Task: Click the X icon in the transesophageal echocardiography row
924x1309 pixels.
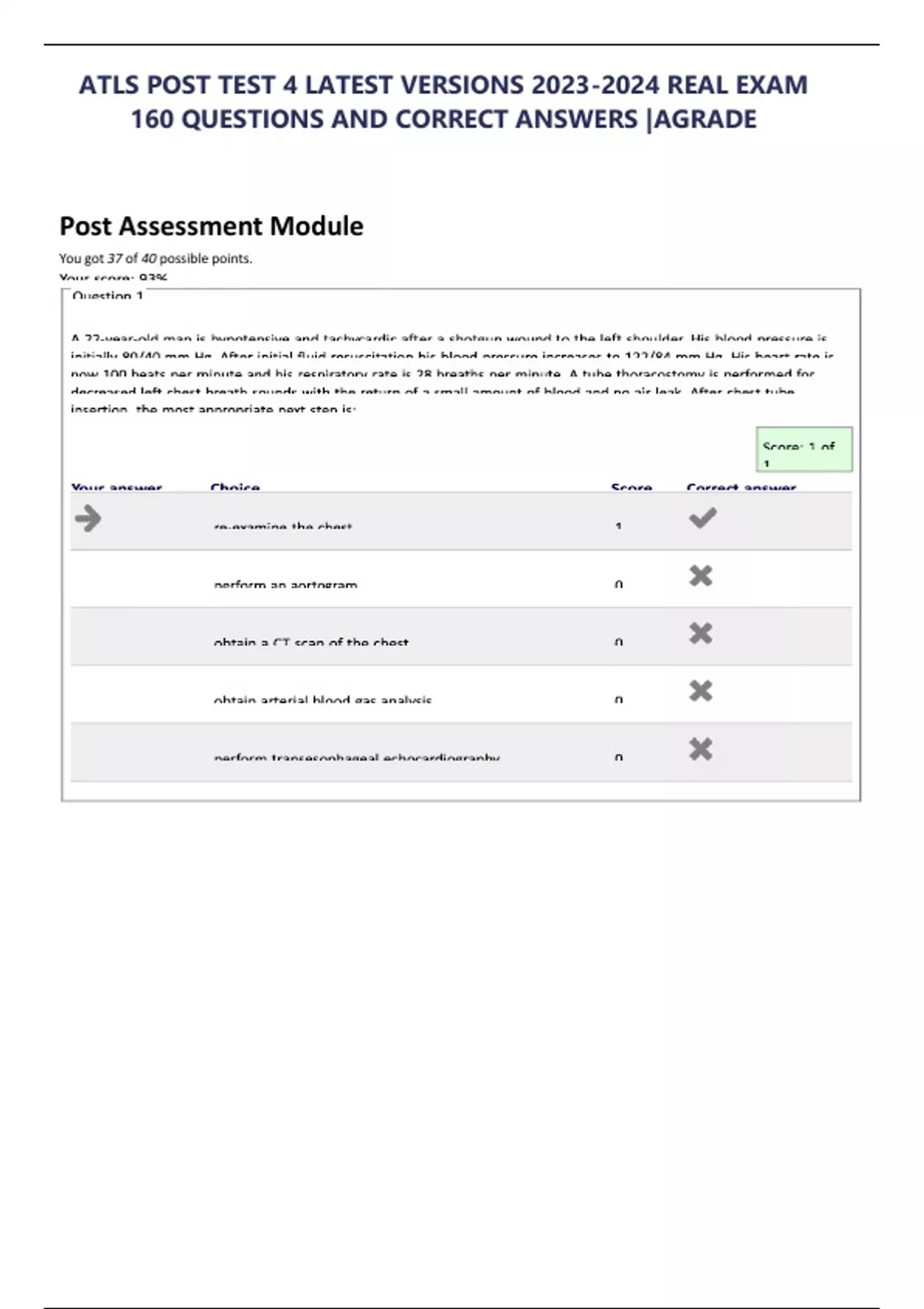Action: point(701,749)
